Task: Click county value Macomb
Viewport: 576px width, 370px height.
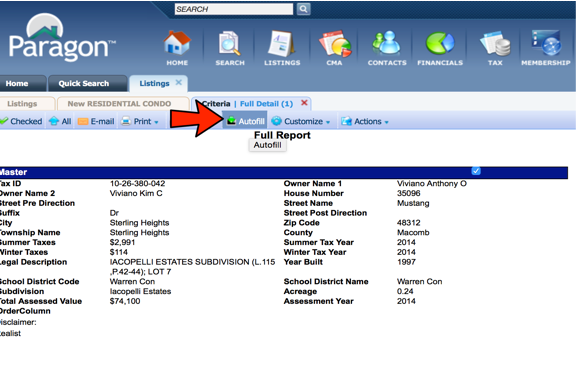Action: (413, 233)
